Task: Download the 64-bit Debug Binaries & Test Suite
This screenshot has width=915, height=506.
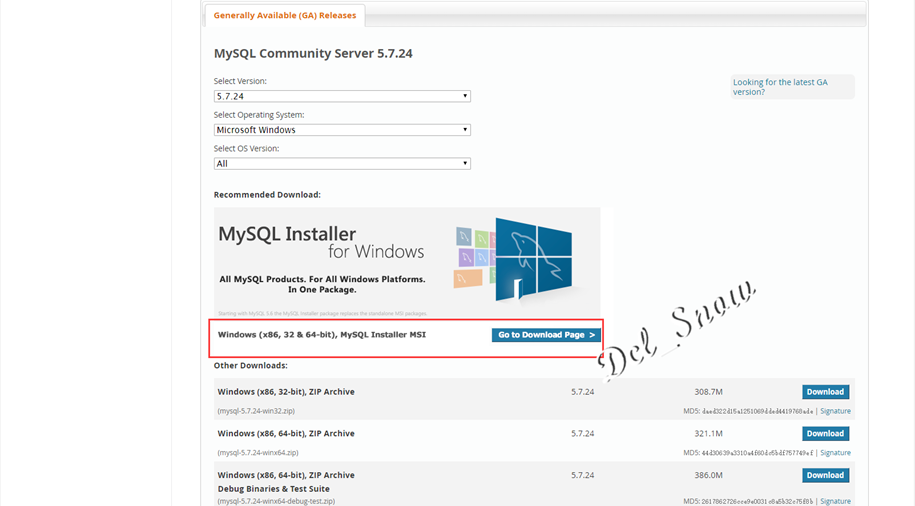Action: [x=825, y=475]
